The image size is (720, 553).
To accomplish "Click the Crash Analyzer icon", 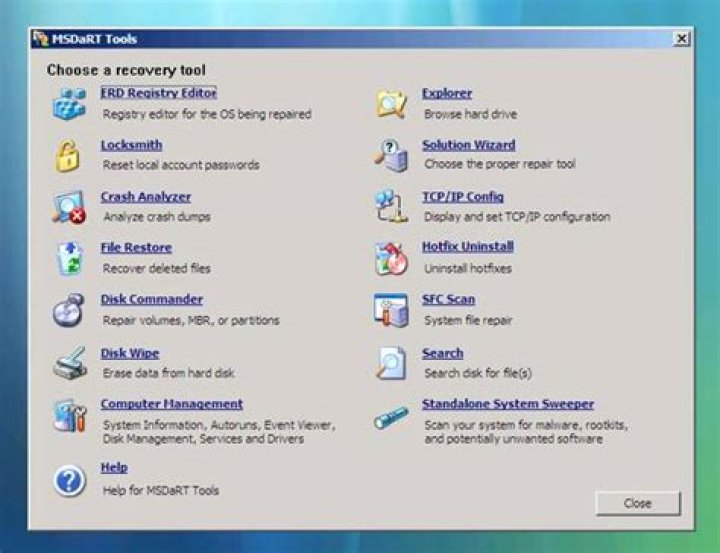I will tap(69, 207).
